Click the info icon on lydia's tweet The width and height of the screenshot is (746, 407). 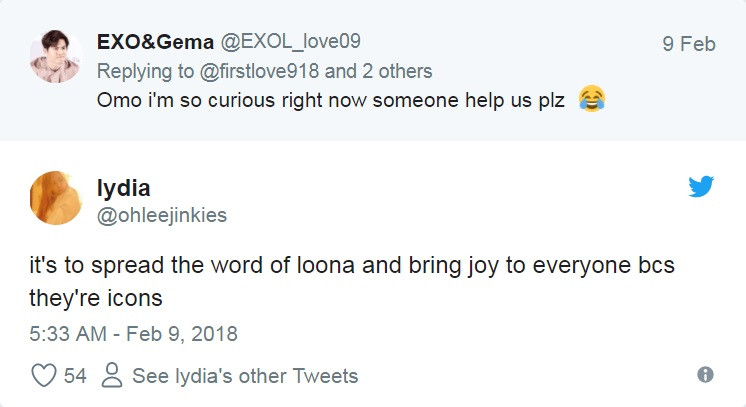click(x=704, y=375)
